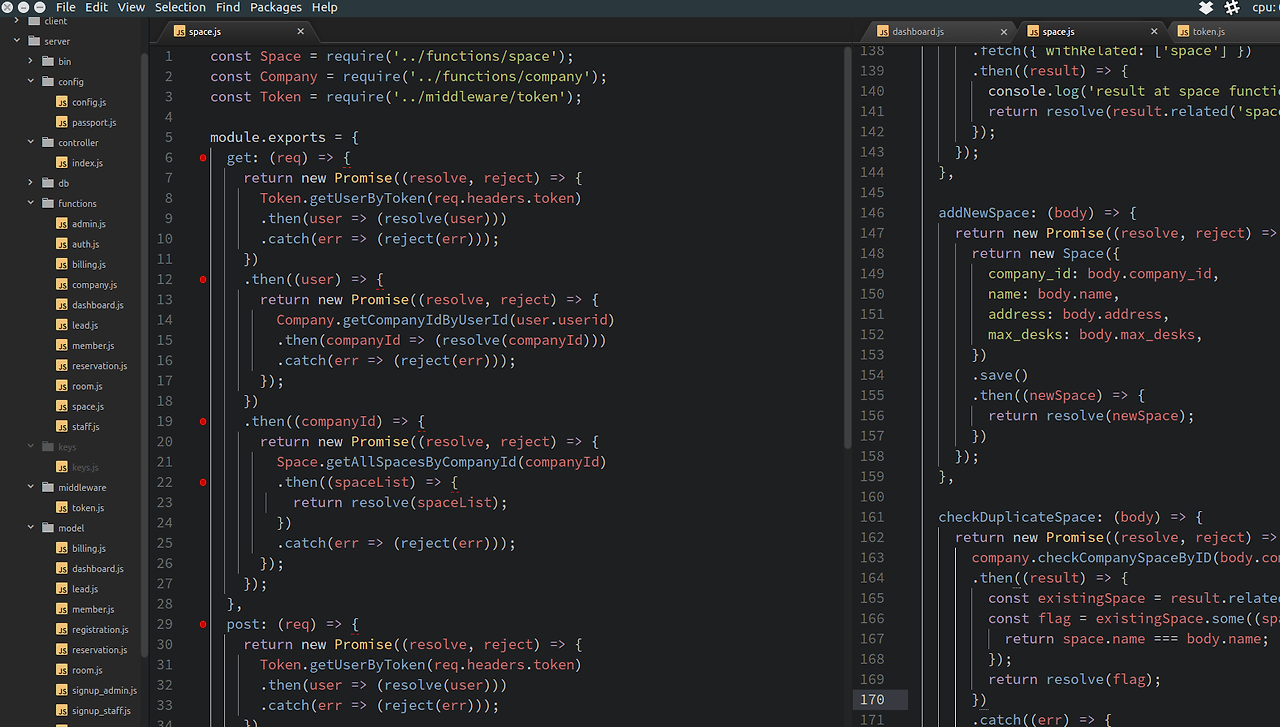Open the Edit menu

coord(96,7)
